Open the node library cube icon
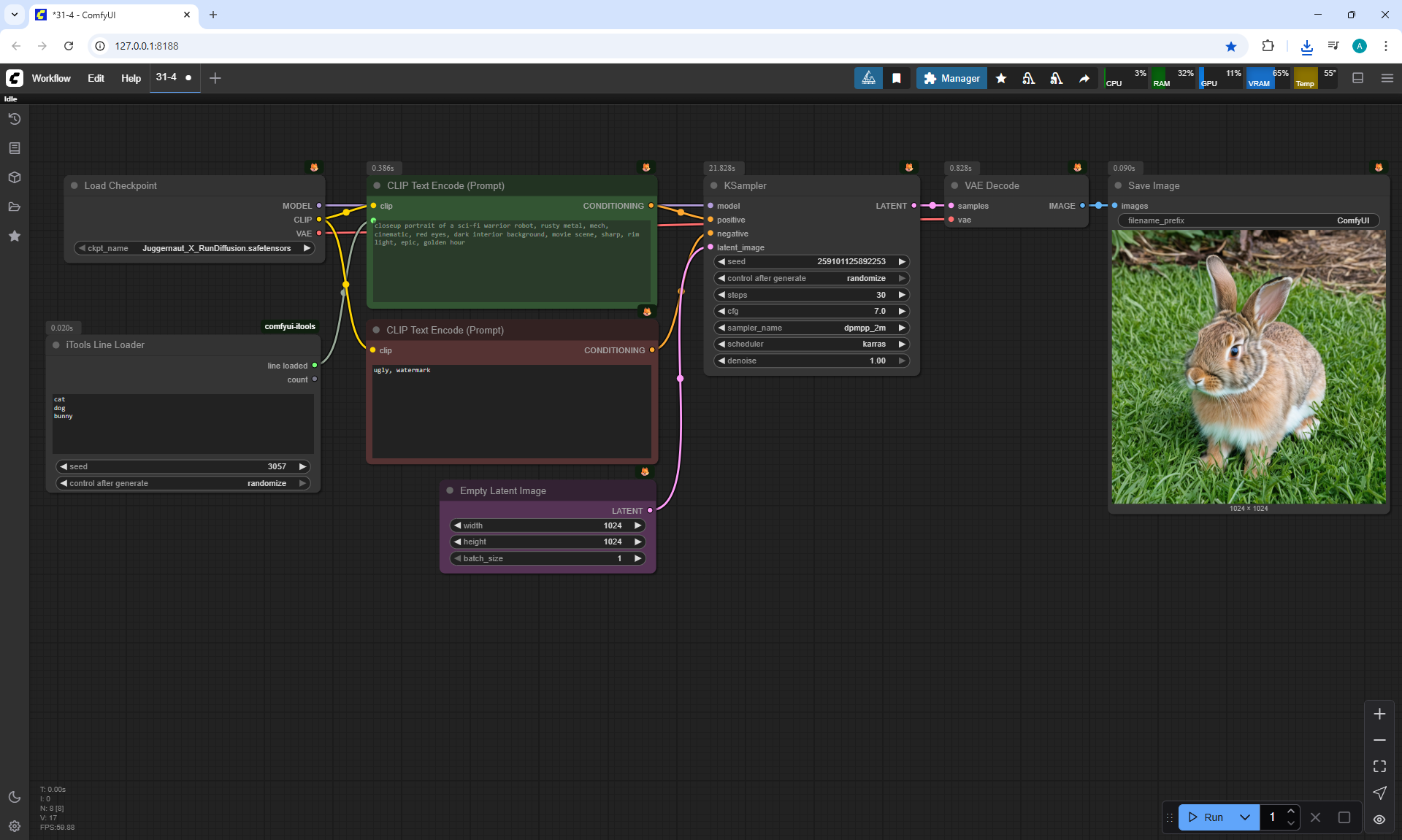Image resolution: width=1402 pixels, height=840 pixels. (15, 177)
